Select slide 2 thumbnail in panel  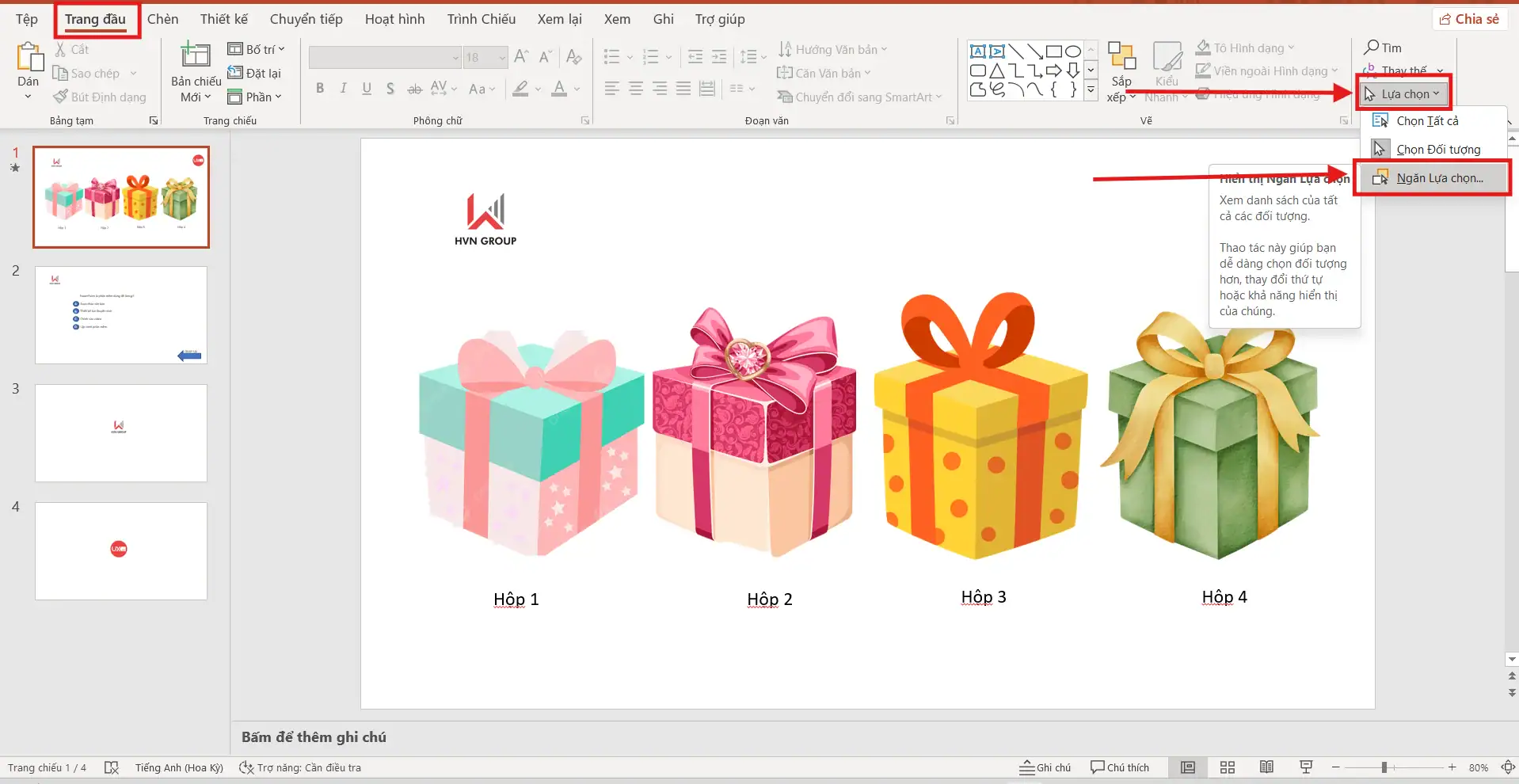pos(121,315)
